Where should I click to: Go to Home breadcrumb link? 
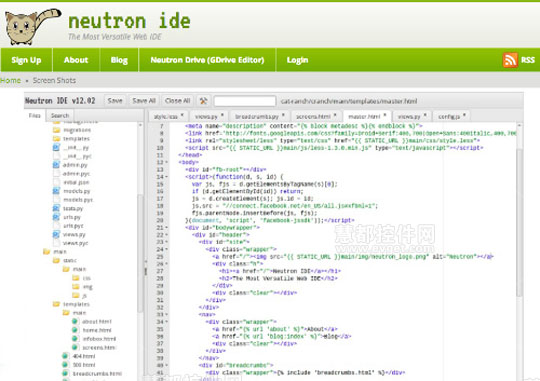10,80
